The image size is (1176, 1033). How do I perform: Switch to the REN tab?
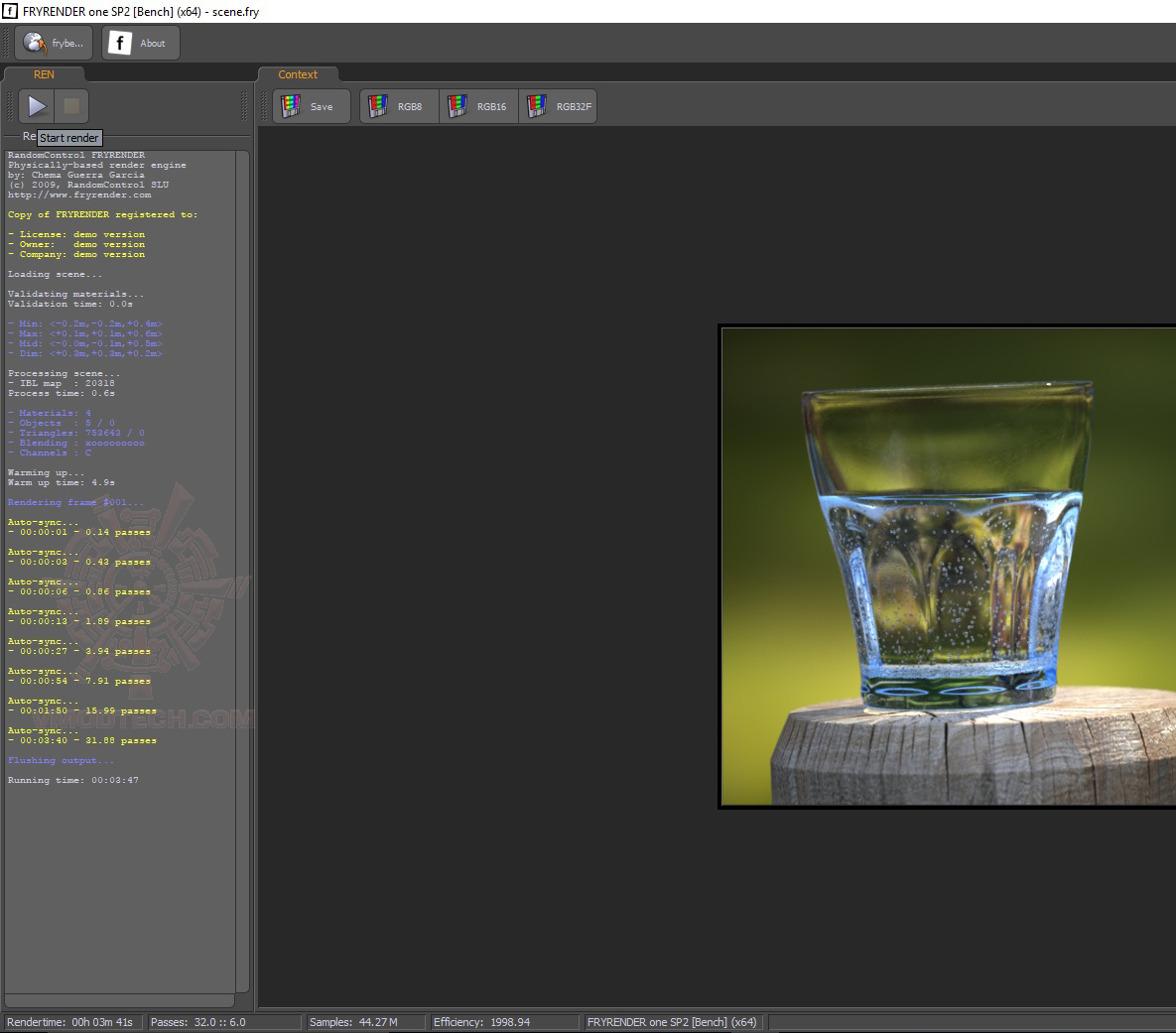(44, 74)
